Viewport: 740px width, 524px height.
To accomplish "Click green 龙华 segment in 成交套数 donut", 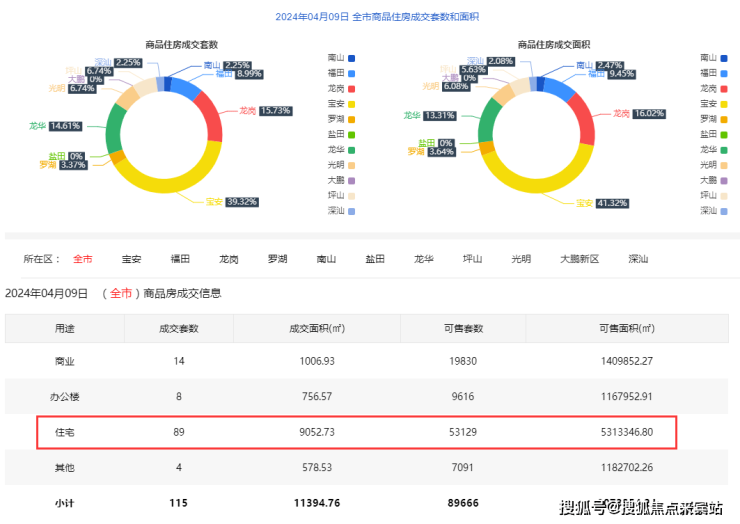I will click(115, 130).
